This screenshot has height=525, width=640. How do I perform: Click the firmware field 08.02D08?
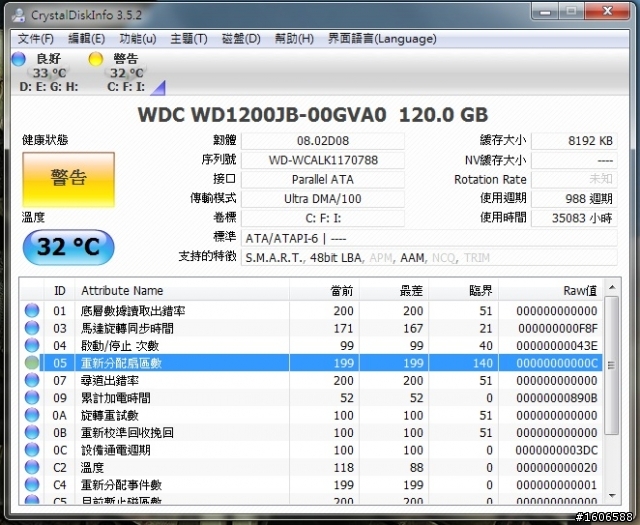pos(323,141)
